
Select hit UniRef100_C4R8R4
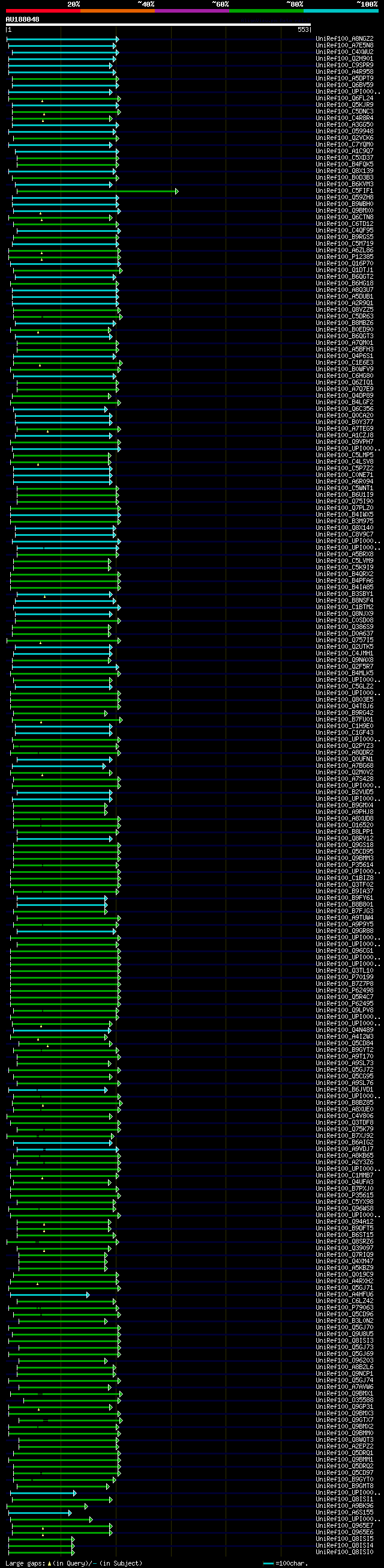coord(344,118)
